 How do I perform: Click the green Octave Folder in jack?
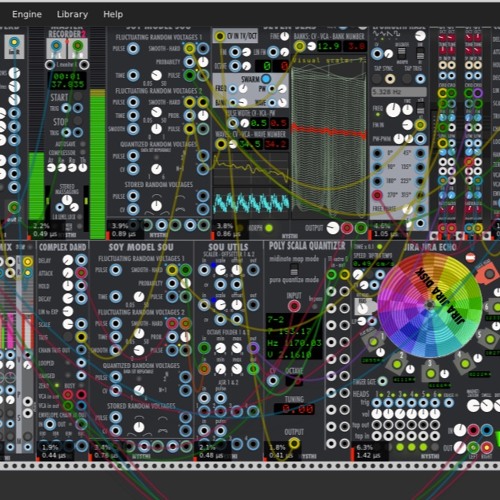(204, 348)
